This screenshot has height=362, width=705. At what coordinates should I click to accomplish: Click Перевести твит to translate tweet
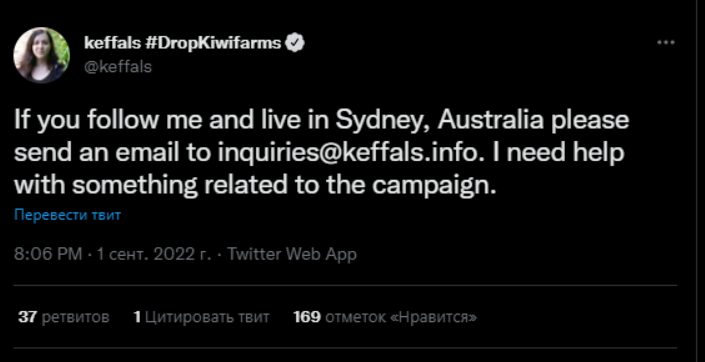pos(67,215)
